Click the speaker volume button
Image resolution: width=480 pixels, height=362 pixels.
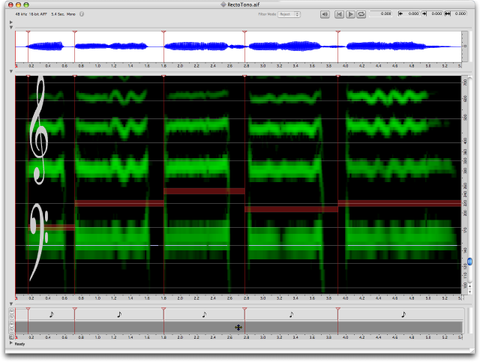(x=325, y=14)
